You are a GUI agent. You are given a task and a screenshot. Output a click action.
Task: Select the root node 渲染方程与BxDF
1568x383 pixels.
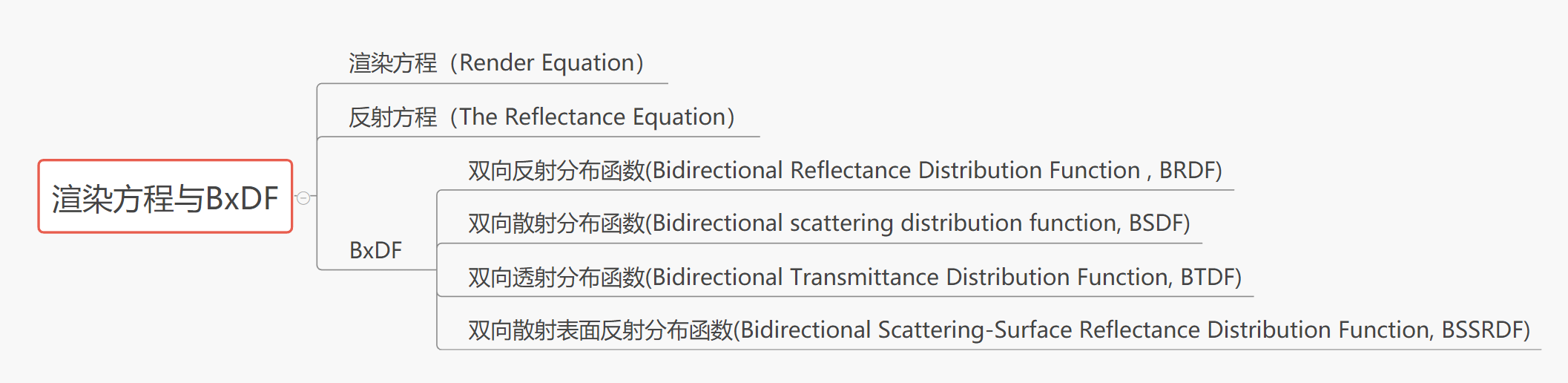(165, 197)
